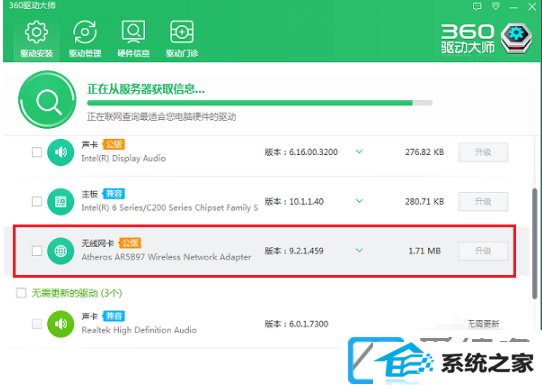Click the 280.71 KB size value

(424, 202)
